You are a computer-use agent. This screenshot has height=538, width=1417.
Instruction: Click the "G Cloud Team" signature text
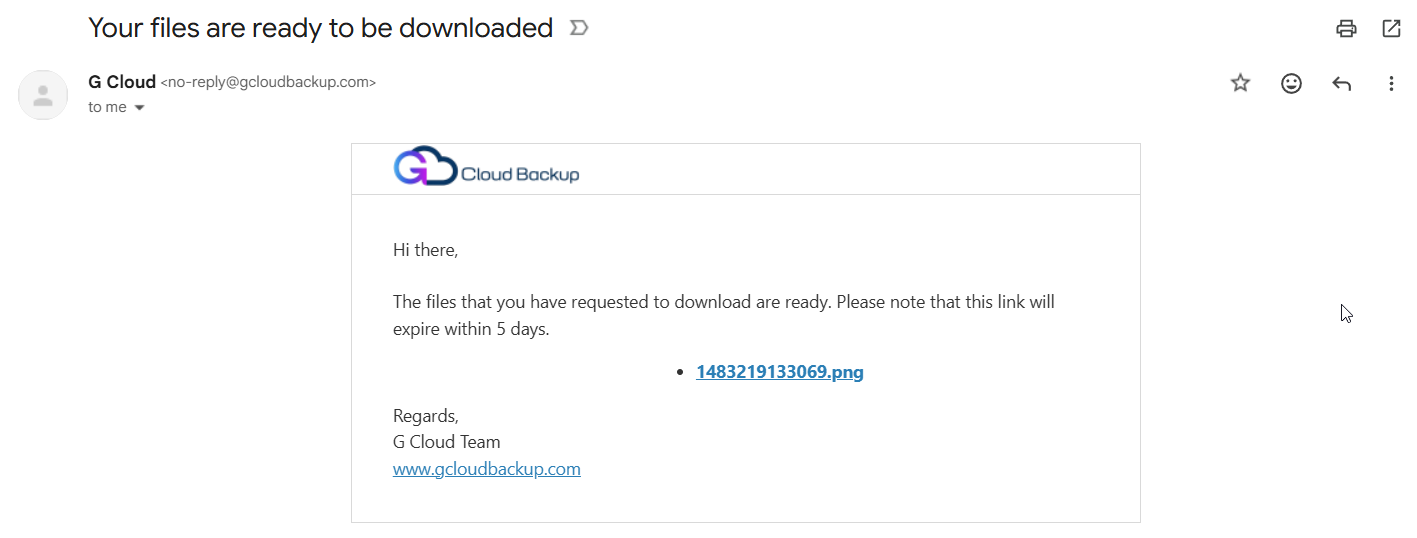coord(446,442)
